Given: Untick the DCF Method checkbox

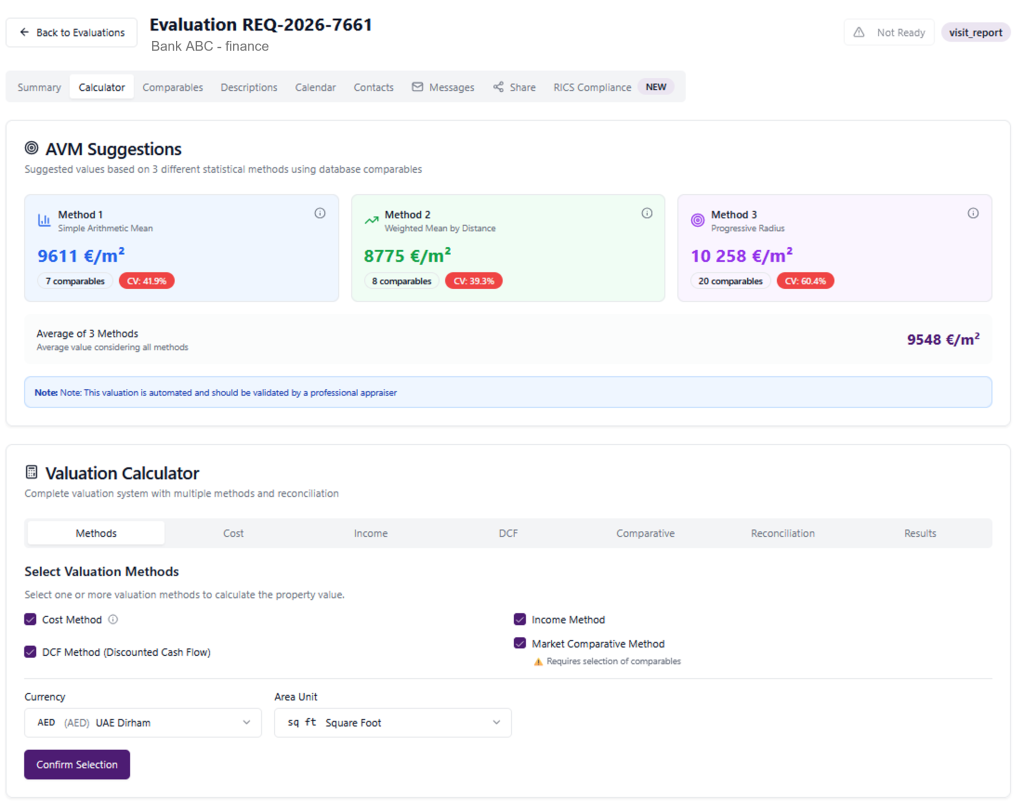Looking at the screenshot, I should click(x=30, y=652).
